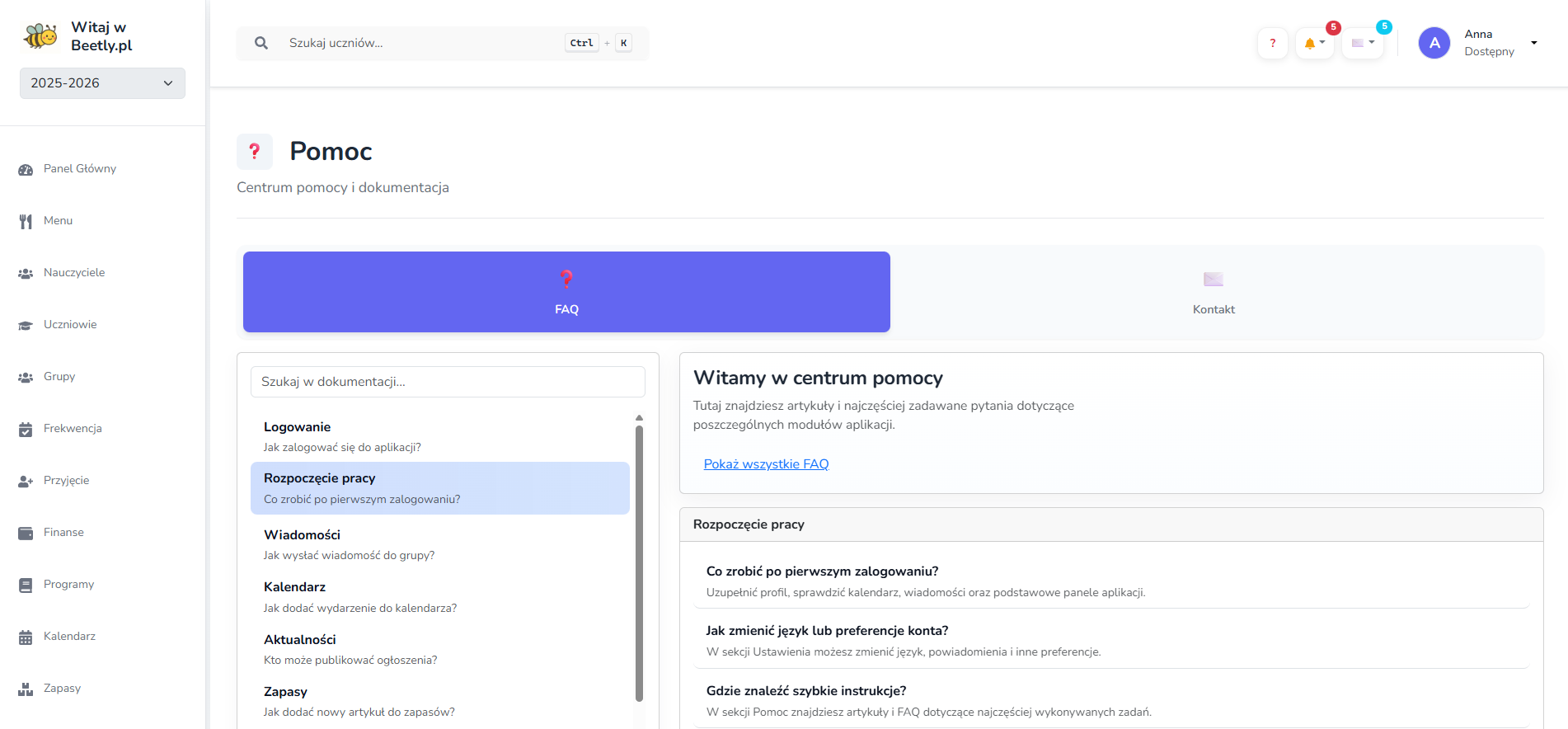Expand 'Co zrobić po pierwszym zalogowaniu?' question
Image resolution: width=1568 pixels, height=729 pixels.
pyautogui.click(x=1111, y=581)
